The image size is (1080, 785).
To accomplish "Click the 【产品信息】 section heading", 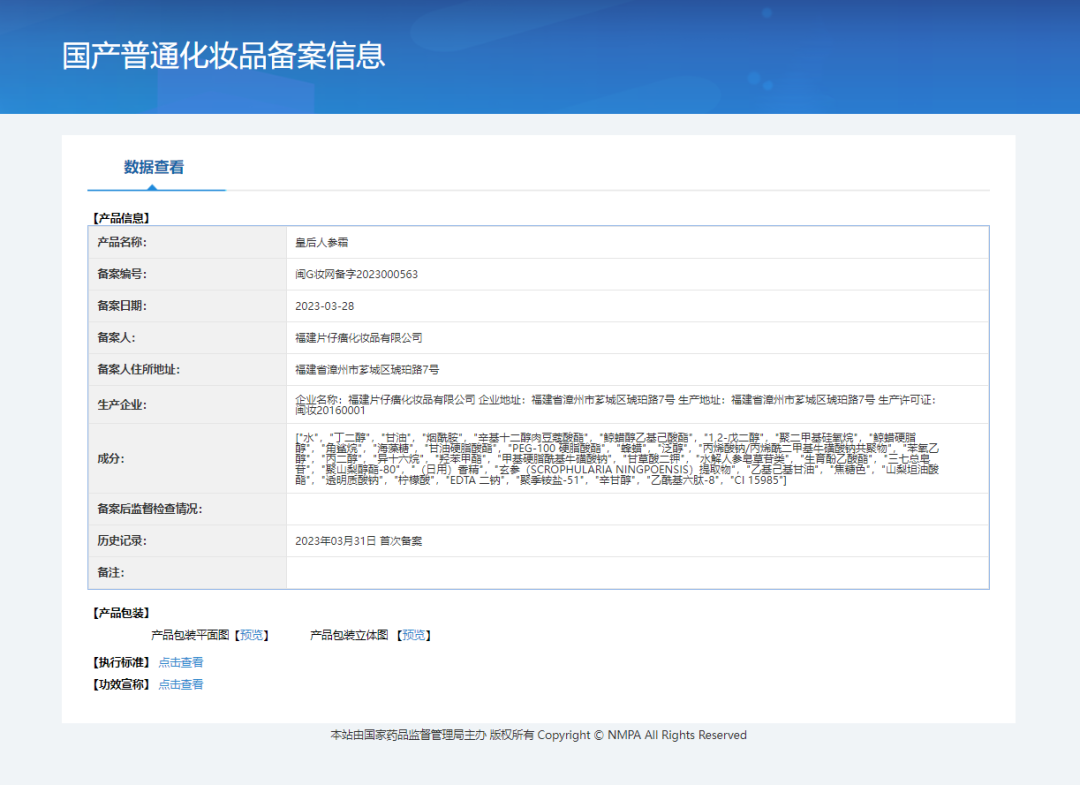I will 121,218.
